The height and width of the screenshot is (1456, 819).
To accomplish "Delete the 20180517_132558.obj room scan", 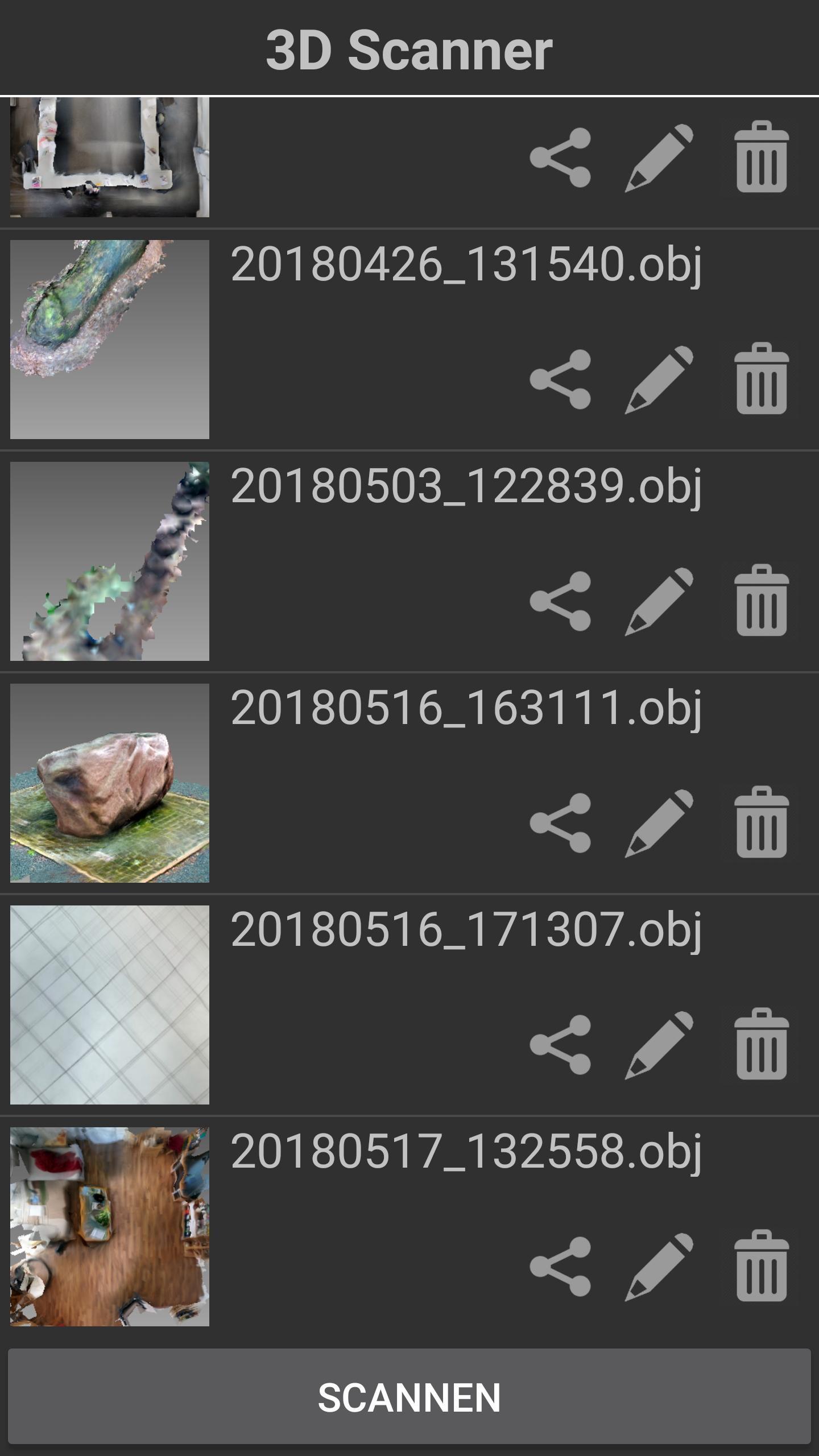I will pos(762,1265).
